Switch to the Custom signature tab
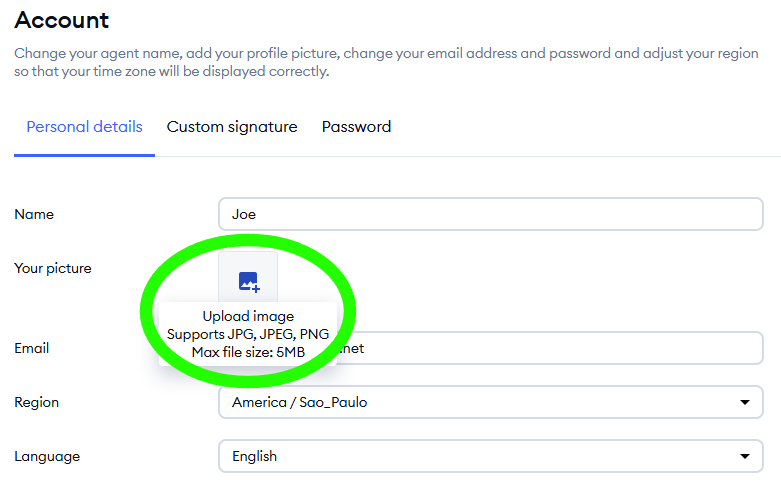Screen dimensions: 781x489 (232, 126)
